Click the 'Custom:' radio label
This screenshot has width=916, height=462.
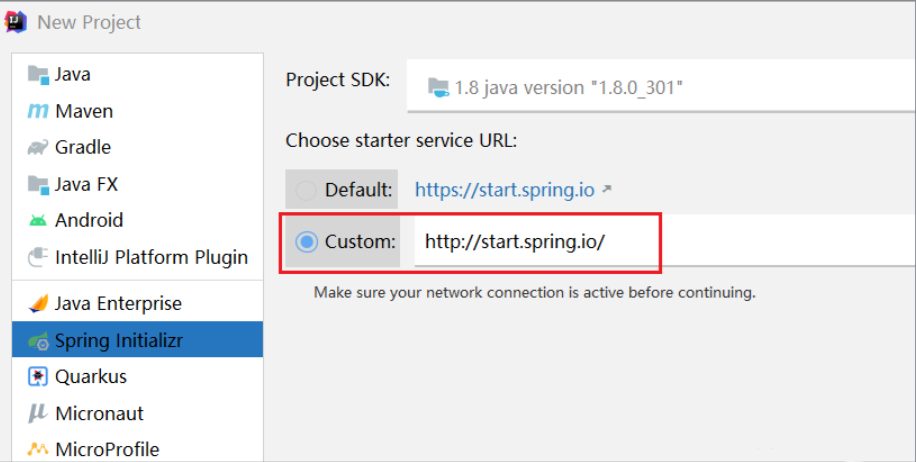(x=360, y=242)
